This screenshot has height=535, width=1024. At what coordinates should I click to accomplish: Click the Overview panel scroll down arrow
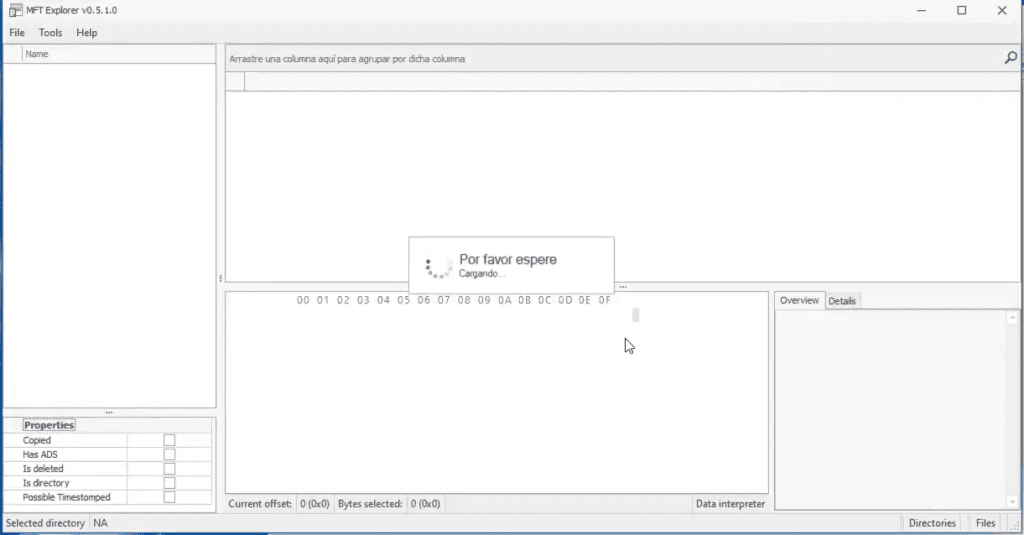tap(1012, 502)
